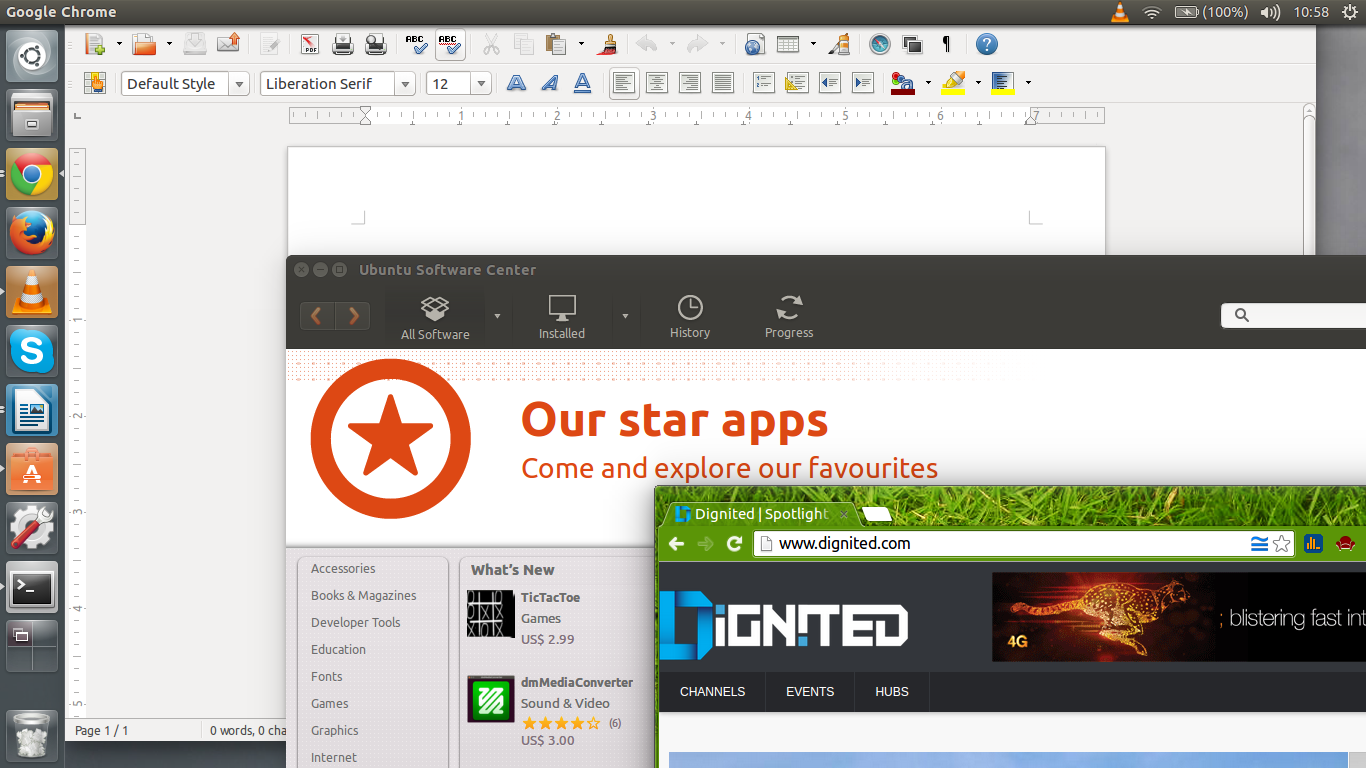Screen dimensions: 1366x768
Task: Click the Paste clipboard icon in Writer
Action: [556, 44]
